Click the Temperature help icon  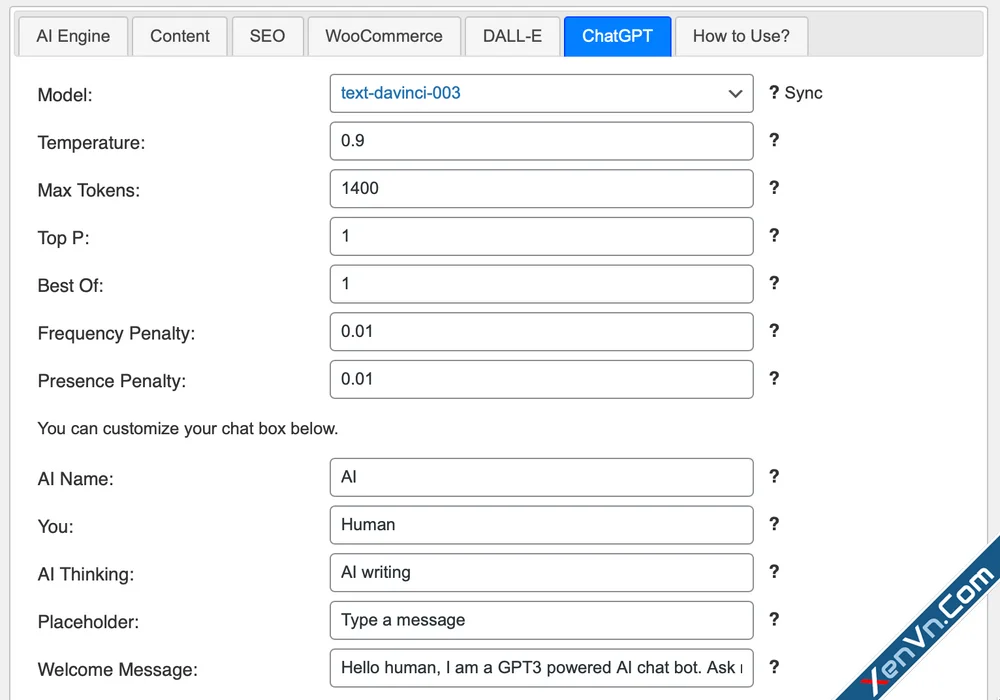point(774,140)
